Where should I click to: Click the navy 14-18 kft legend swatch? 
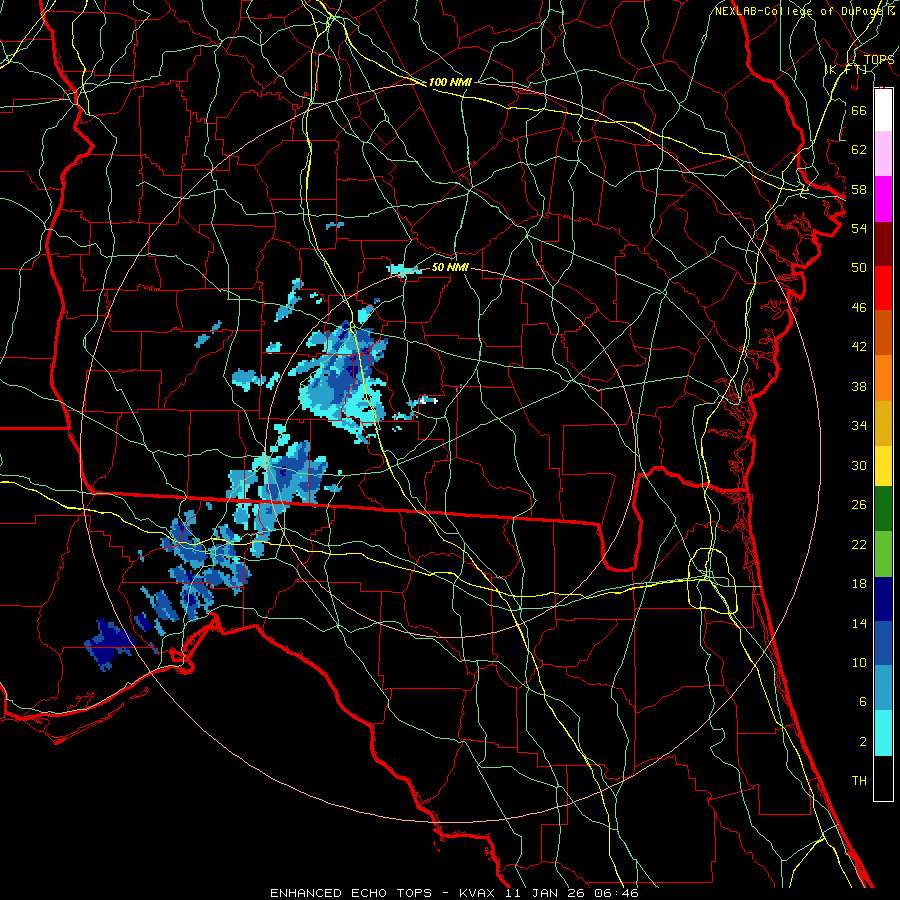point(883,599)
